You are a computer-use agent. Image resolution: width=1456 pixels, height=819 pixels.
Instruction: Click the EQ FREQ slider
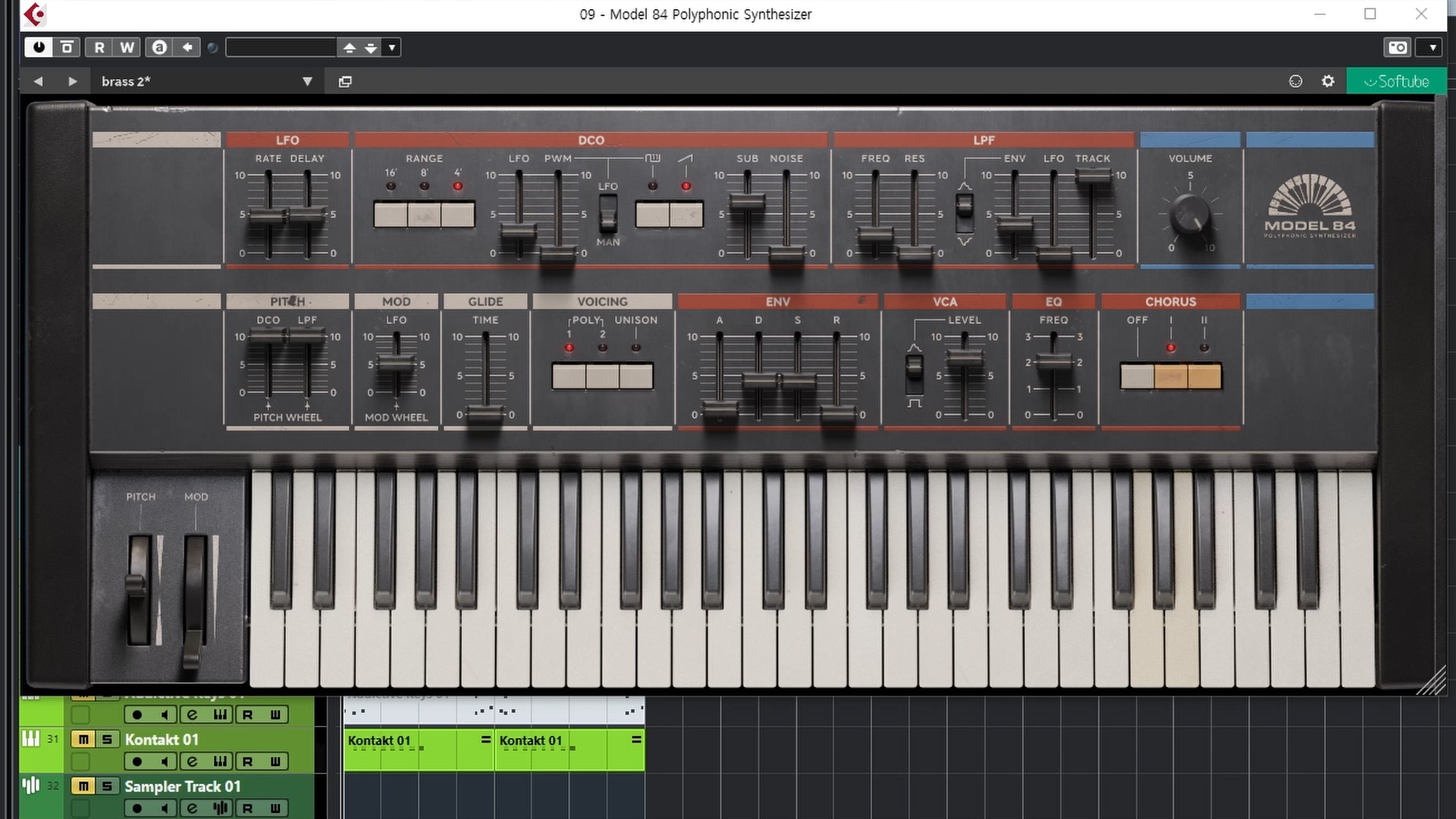click(x=1054, y=361)
